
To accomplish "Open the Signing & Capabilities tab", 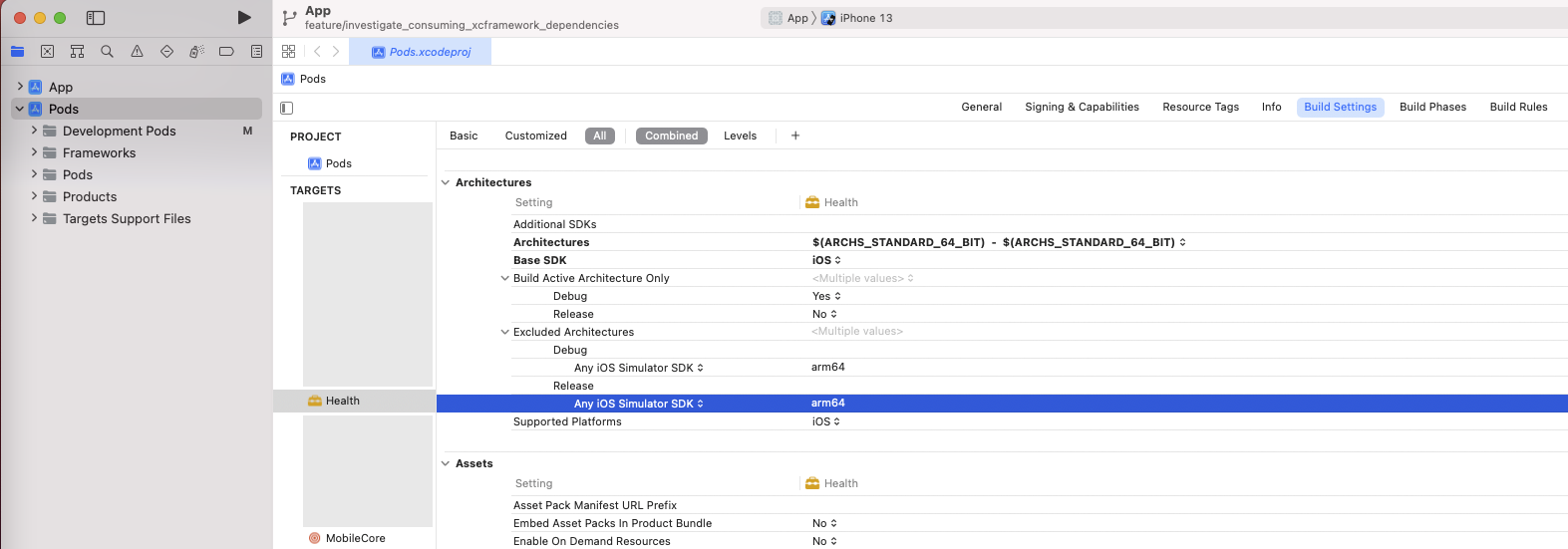I will click(1082, 107).
